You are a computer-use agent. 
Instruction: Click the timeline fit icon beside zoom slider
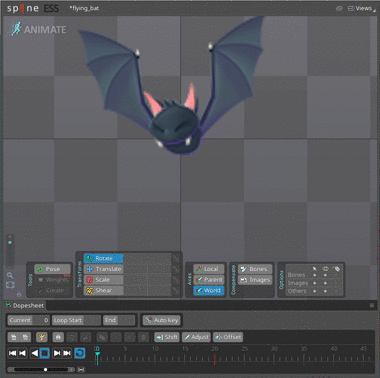(x=81, y=369)
